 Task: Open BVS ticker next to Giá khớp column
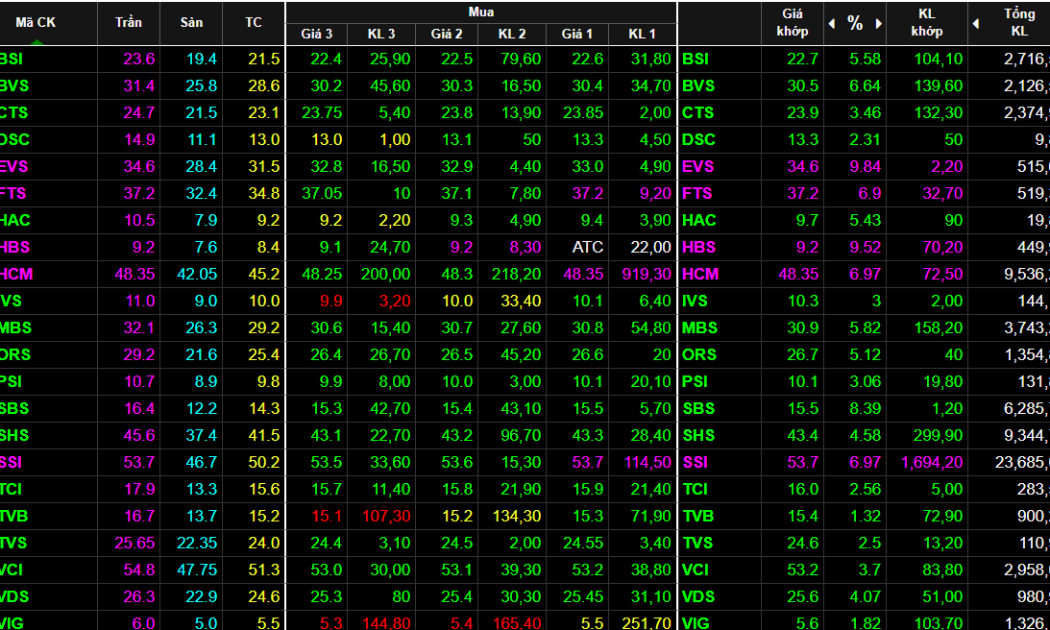[x=698, y=86]
